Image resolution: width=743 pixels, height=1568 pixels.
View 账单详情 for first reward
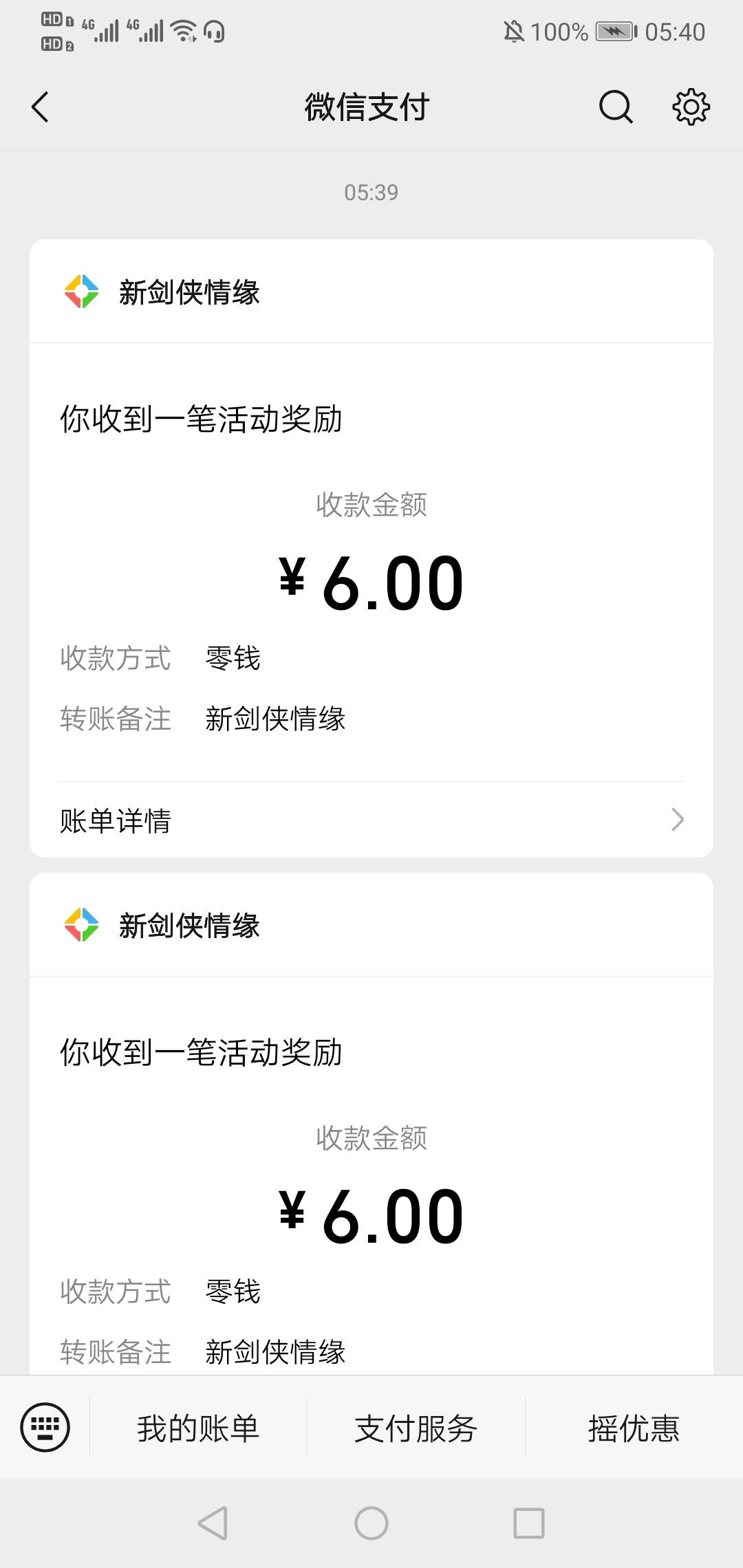116,820
